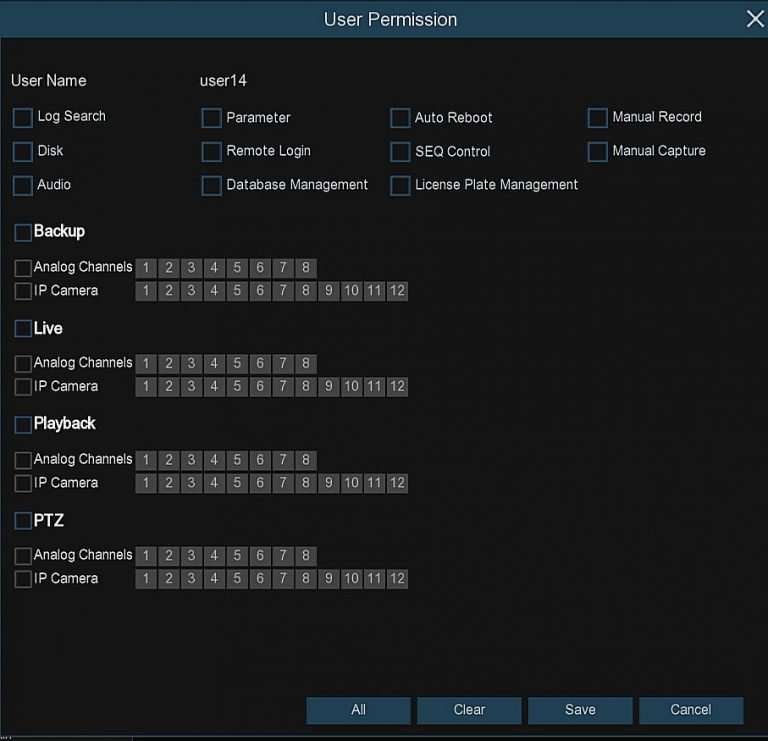This screenshot has height=741, width=768.
Task: Click the All button to select everything
Action: click(359, 710)
